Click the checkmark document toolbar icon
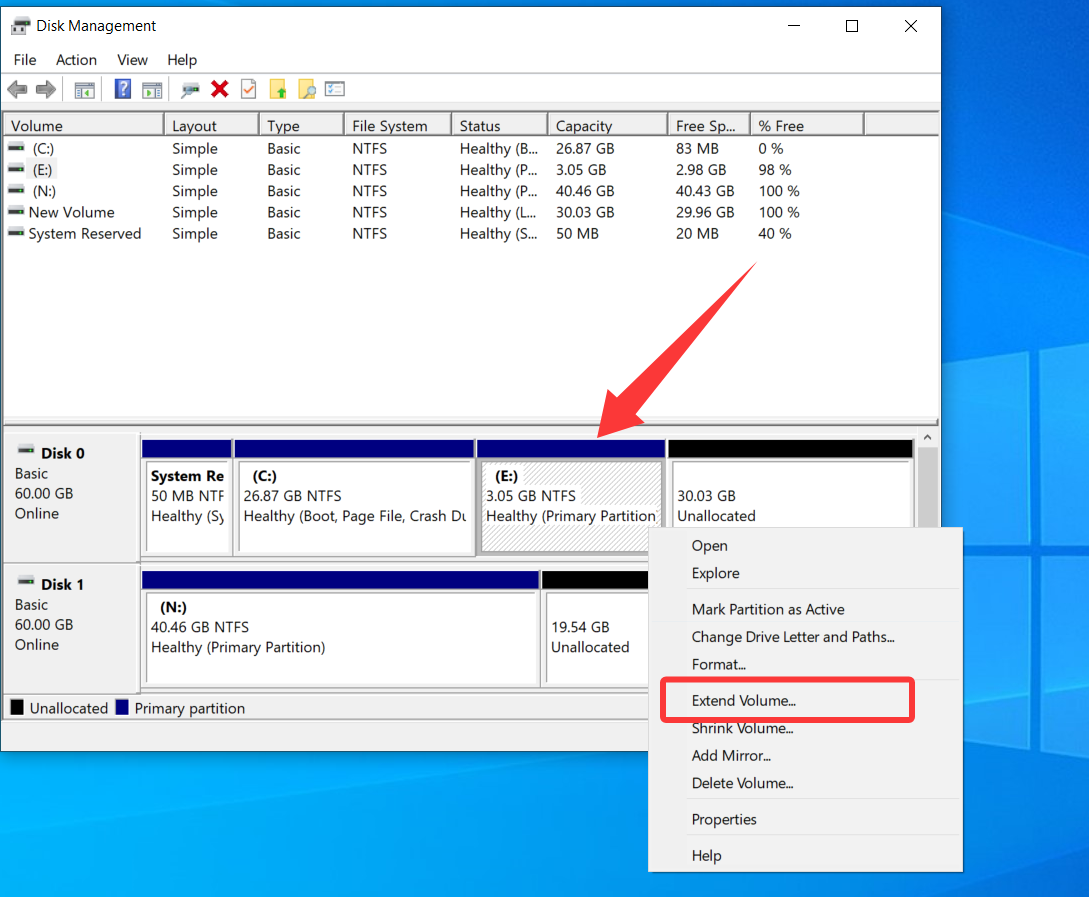This screenshot has width=1089, height=897. (x=249, y=89)
